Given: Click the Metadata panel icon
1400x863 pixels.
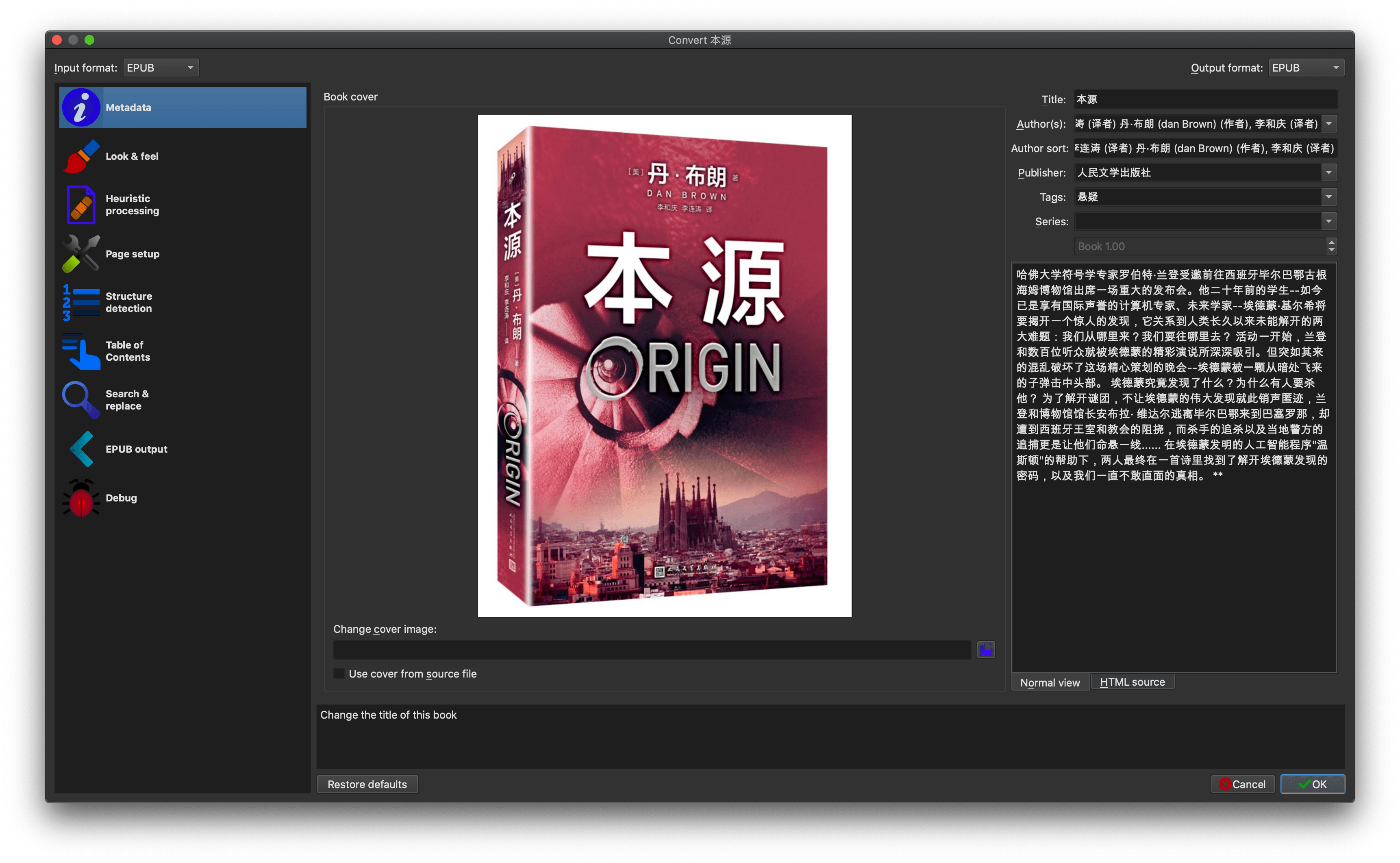Looking at the screenshot, I should (80, 107).
